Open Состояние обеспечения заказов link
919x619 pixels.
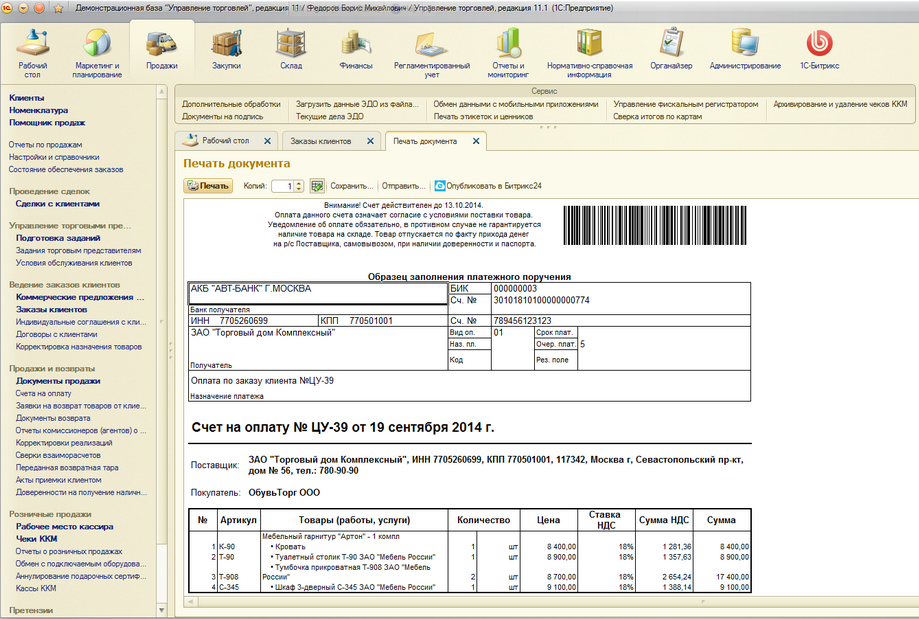coord(66,169)
